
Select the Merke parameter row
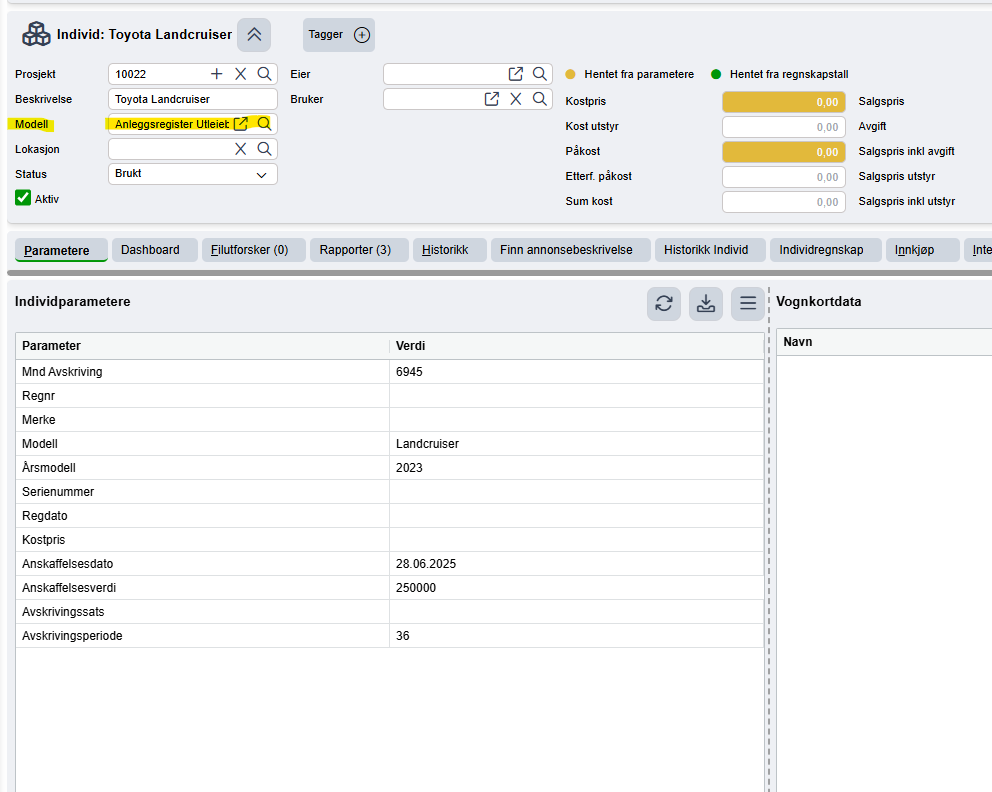click(x=390, y=420)
